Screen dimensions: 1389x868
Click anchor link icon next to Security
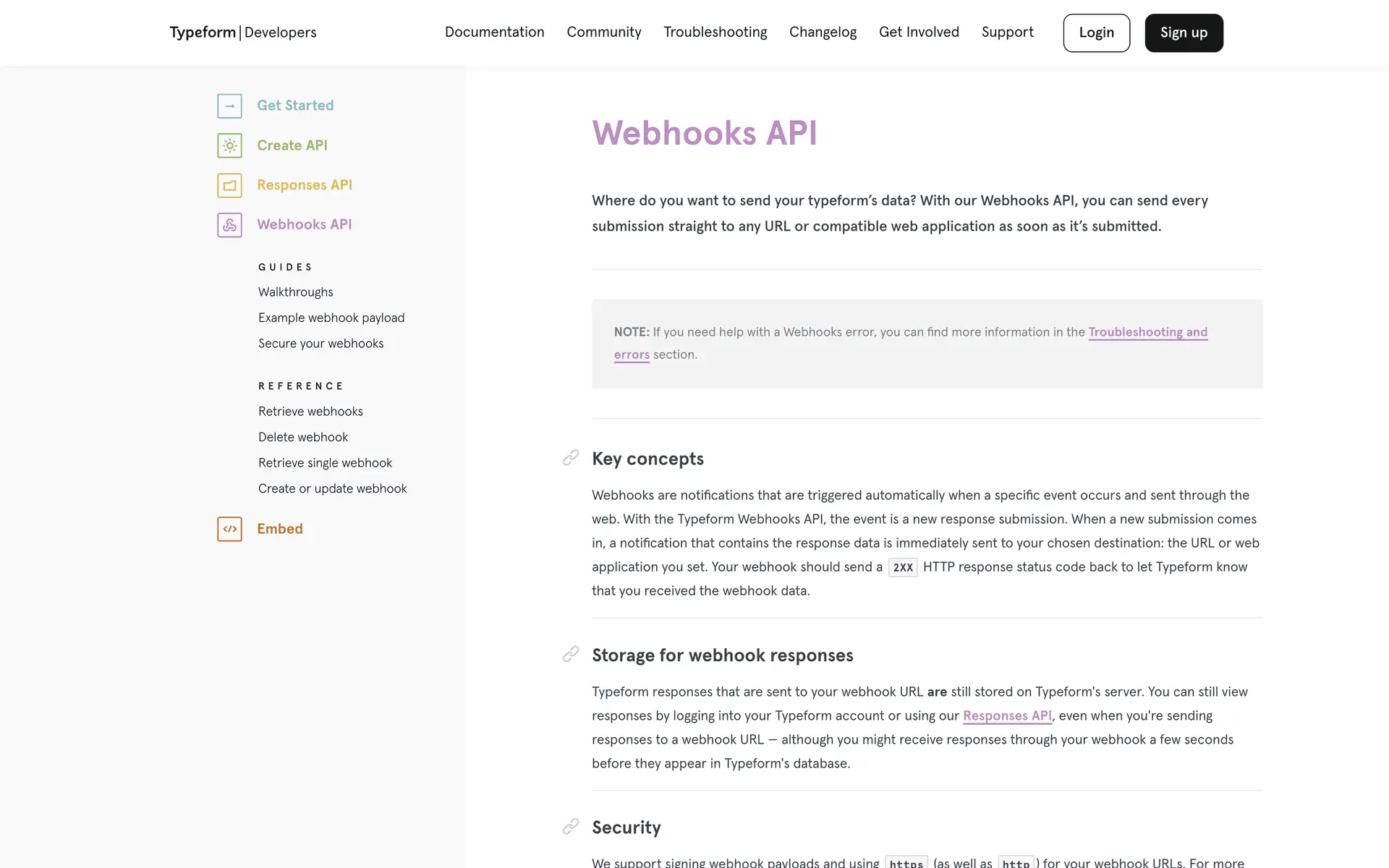click(571, 827)
